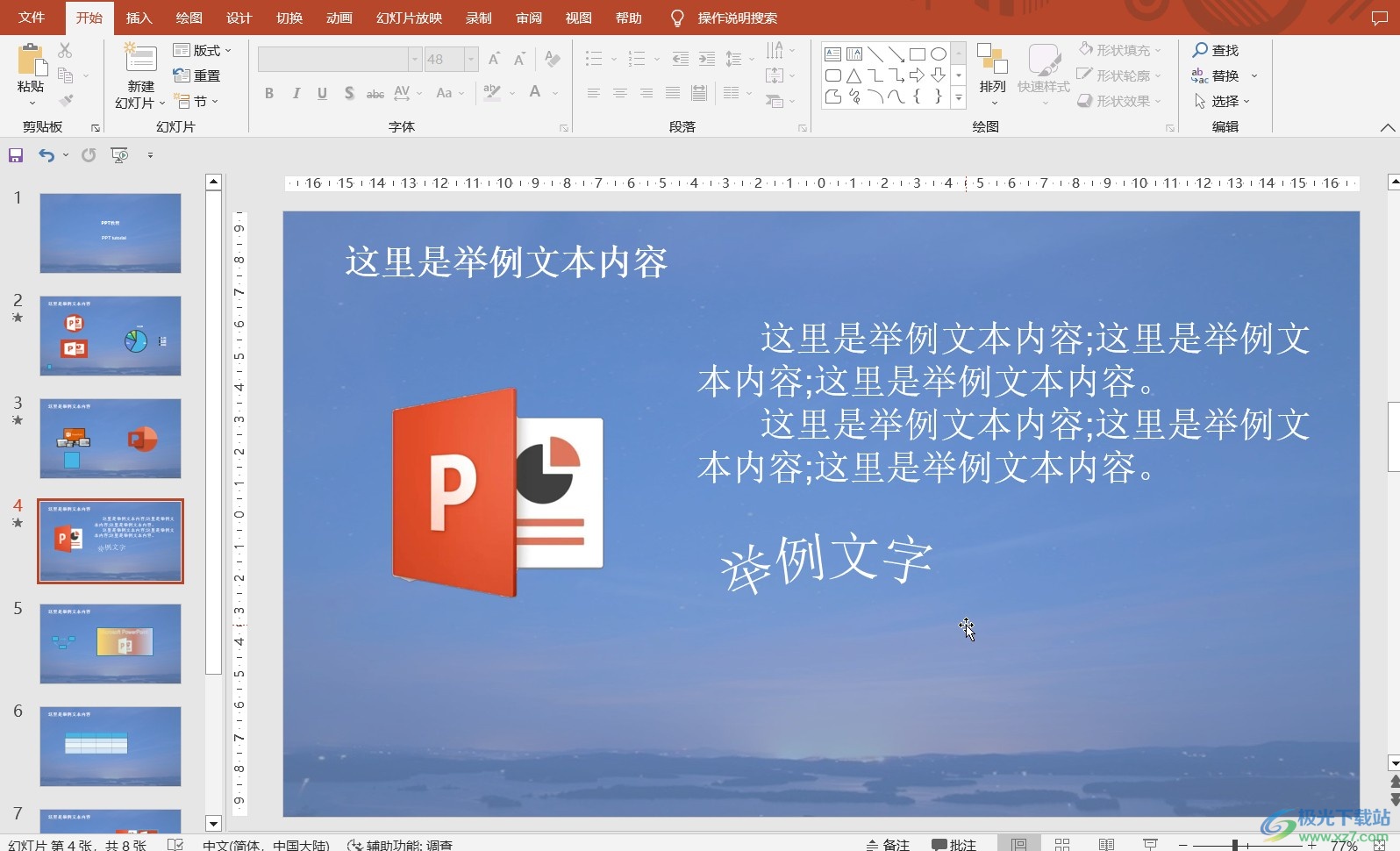1400x851 pixels.
Task: Switch to Slide Sorter view icon
Action: (1062, 844)
